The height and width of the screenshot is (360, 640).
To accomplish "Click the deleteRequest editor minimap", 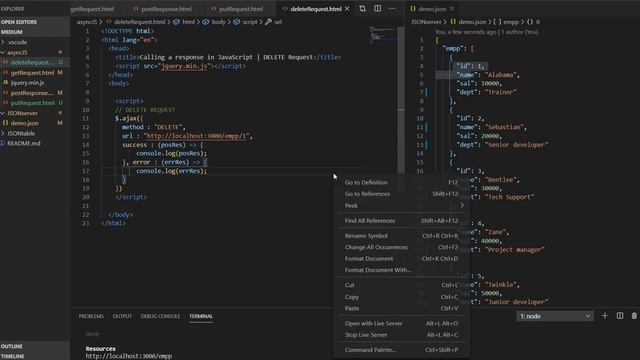I will pyautogui.click(x=382, y=35).
